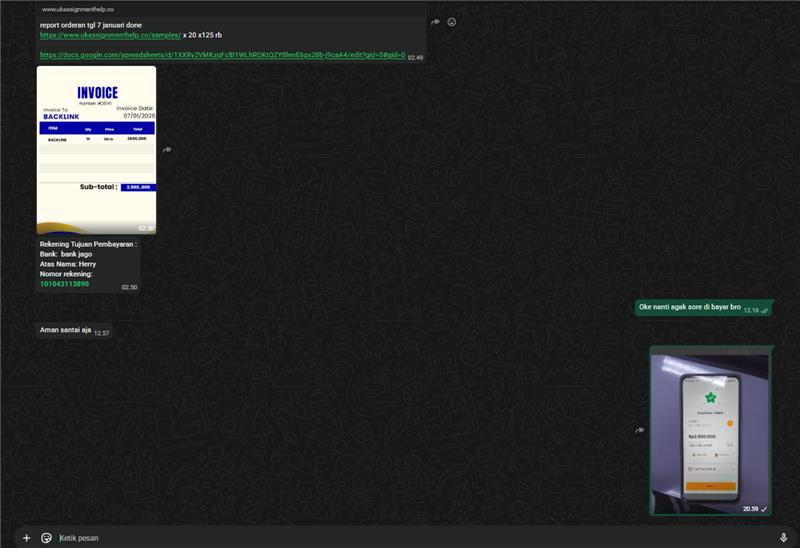The height and width of the screenshot is (548, 800).
Task: View the payment confirmation phone photo
Action: (710, 430)
